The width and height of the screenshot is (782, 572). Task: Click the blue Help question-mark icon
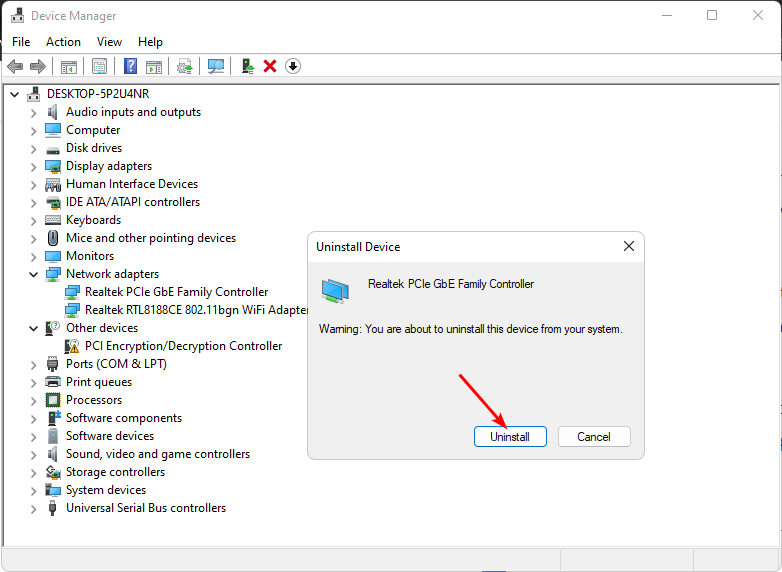click(x=131, y=66)
